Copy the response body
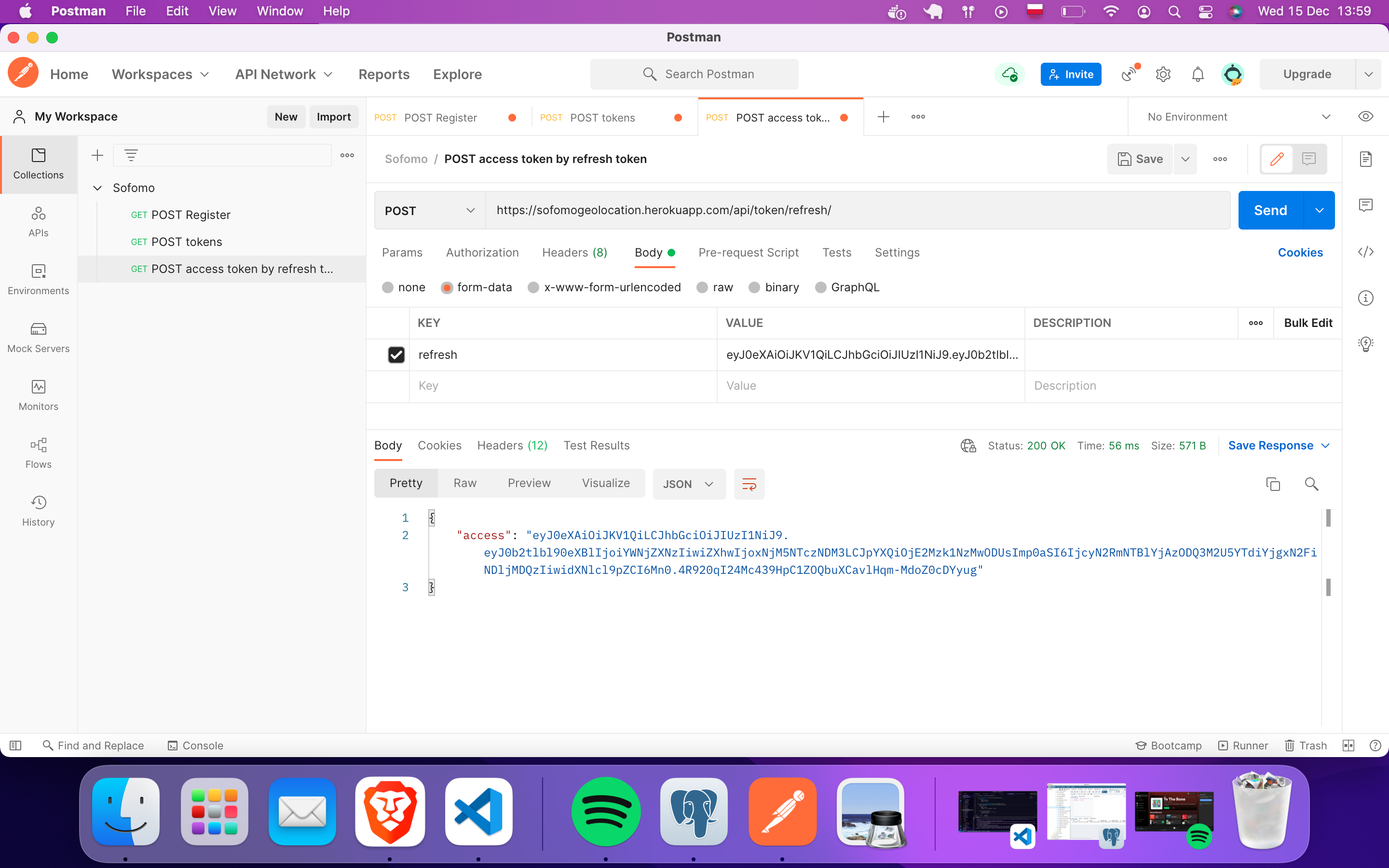Viewport: 1389px width, 868px height. (1273, 483)
